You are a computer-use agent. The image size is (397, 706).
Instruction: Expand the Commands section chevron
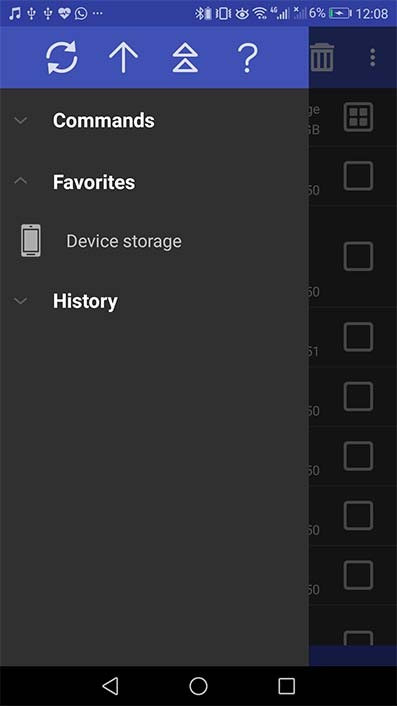pyautogui.click(x=21, y=120)
